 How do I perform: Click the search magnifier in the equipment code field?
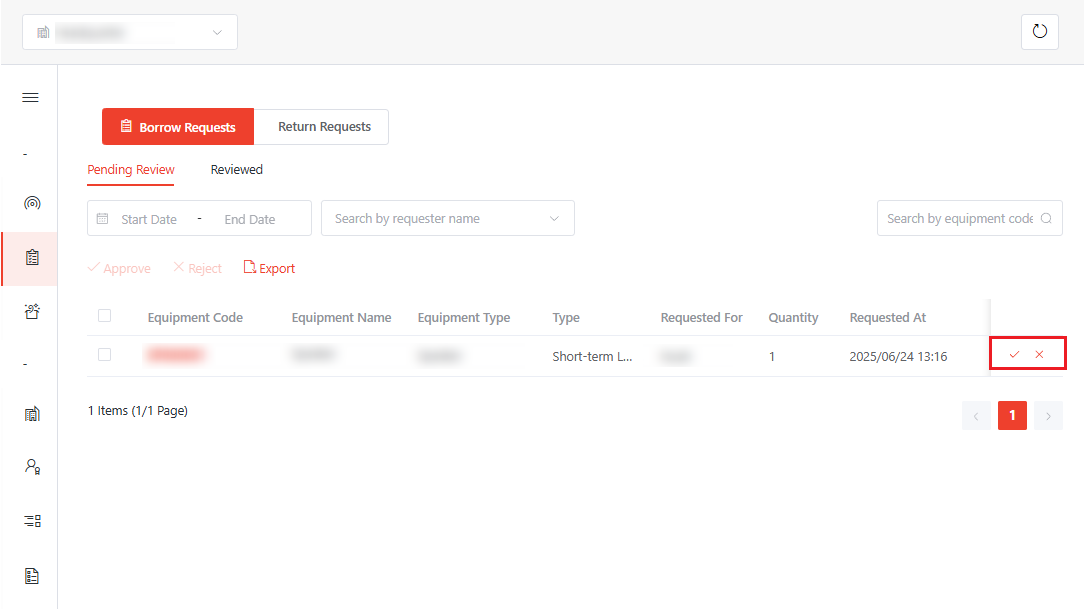pos(1046,219)
